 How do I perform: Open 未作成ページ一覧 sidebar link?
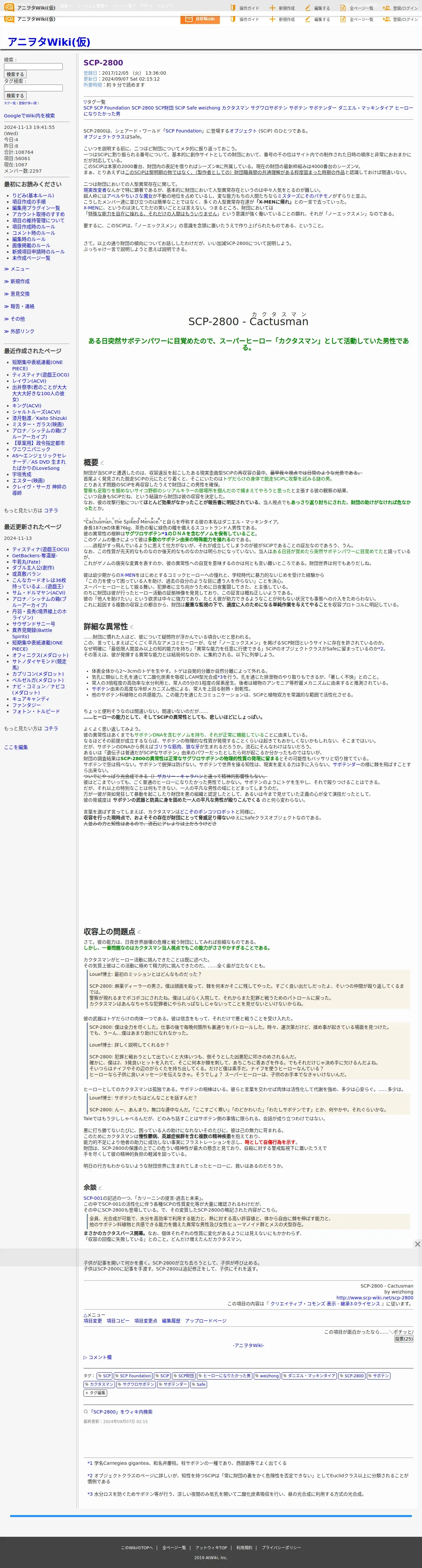31,257
